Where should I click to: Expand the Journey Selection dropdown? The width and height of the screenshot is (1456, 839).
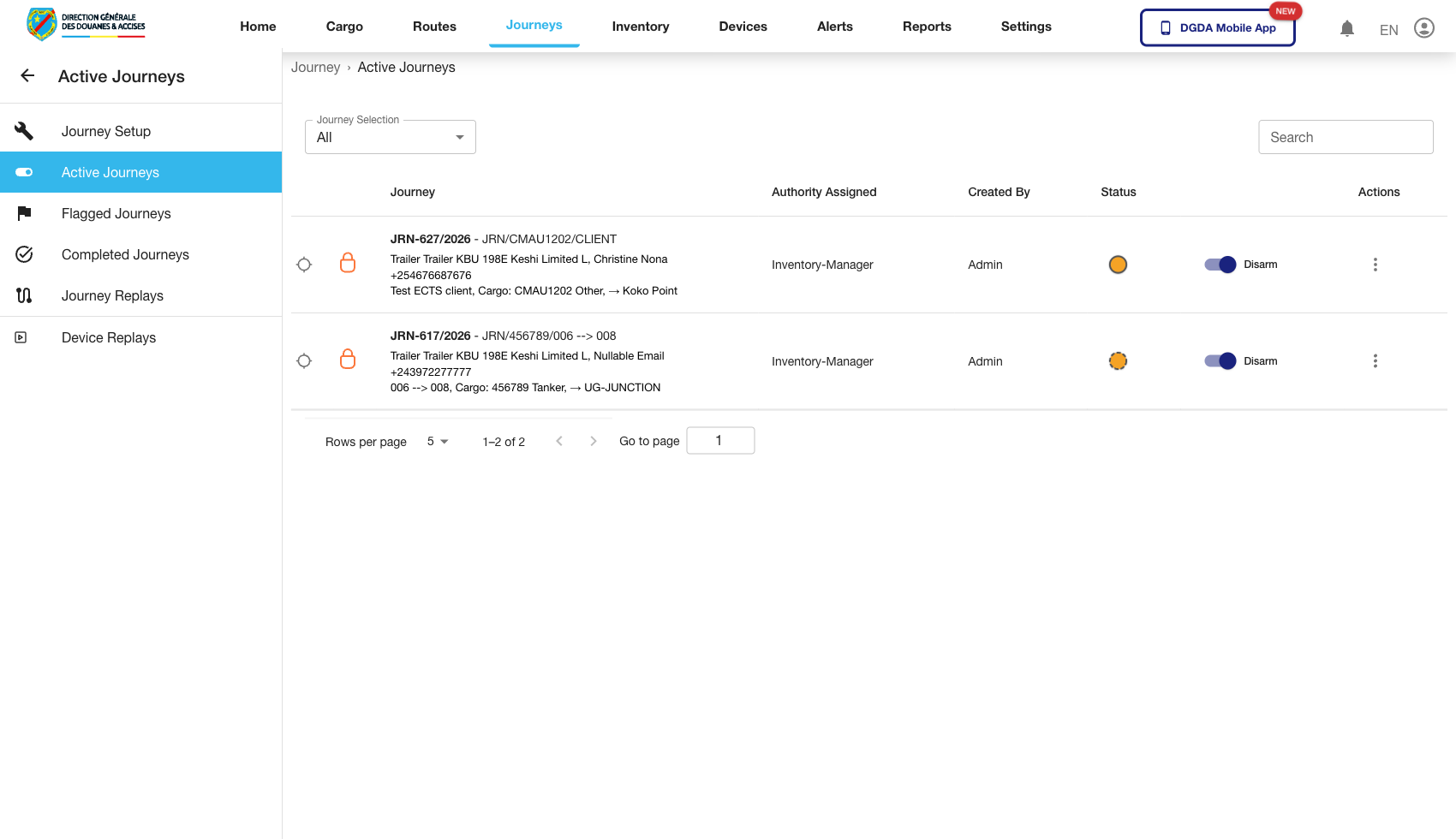pyautogui.click(x=391, y=138)
